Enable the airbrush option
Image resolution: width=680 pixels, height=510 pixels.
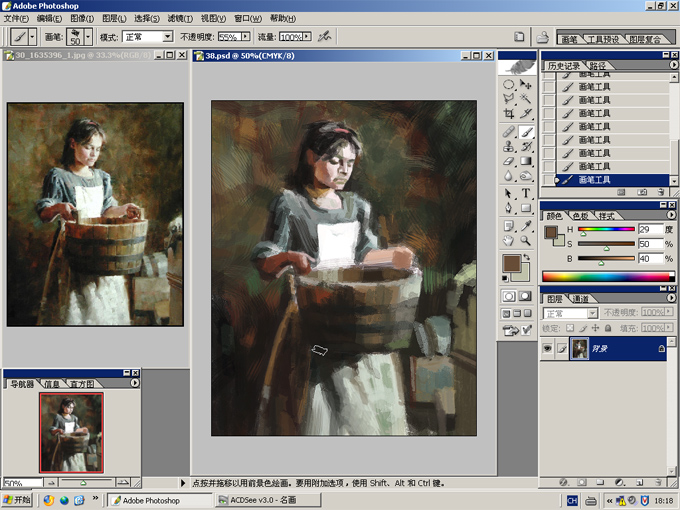pos(324,37)
